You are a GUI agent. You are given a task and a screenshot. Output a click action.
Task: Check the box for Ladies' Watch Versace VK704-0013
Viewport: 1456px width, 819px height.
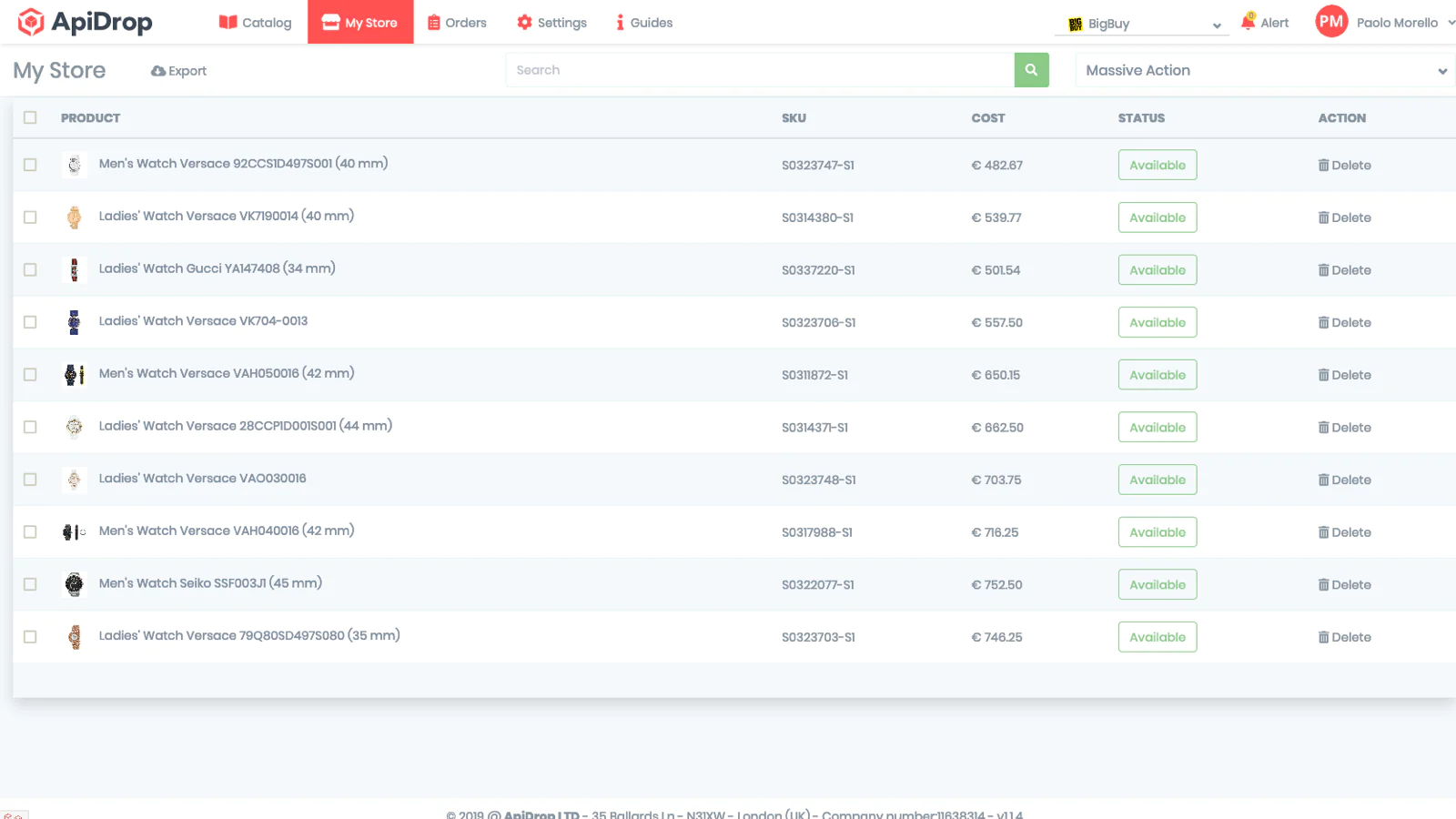click(30, 322)
